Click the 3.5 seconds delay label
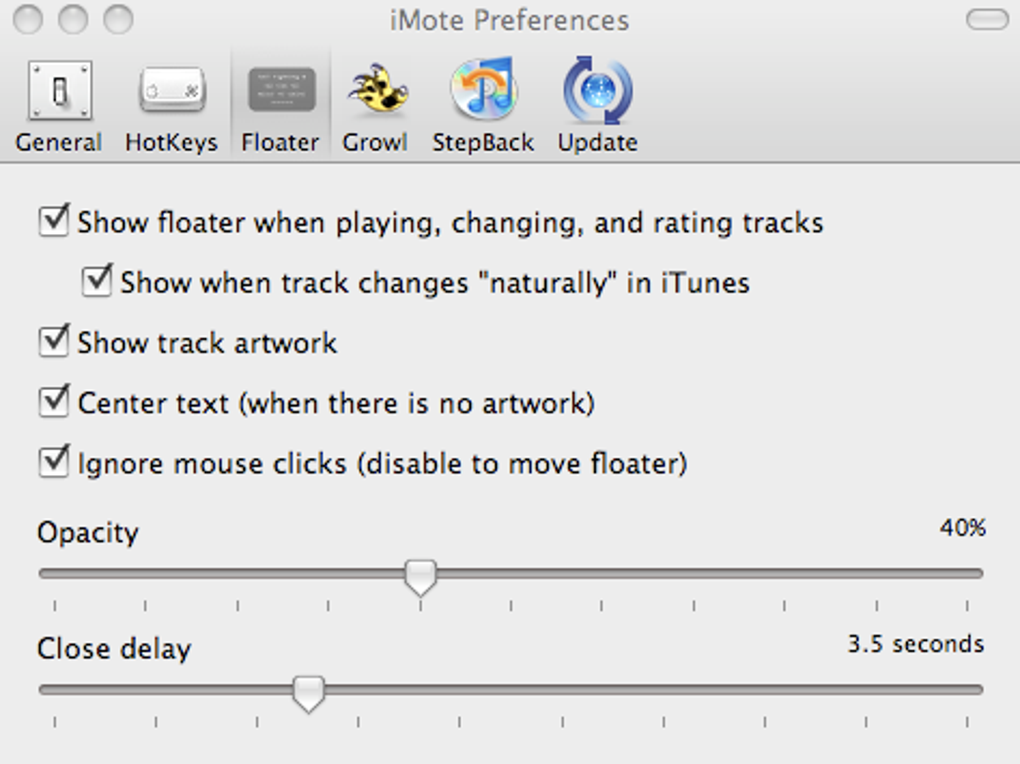Viewport: 1020px width, 764px height. coord(917,644)
